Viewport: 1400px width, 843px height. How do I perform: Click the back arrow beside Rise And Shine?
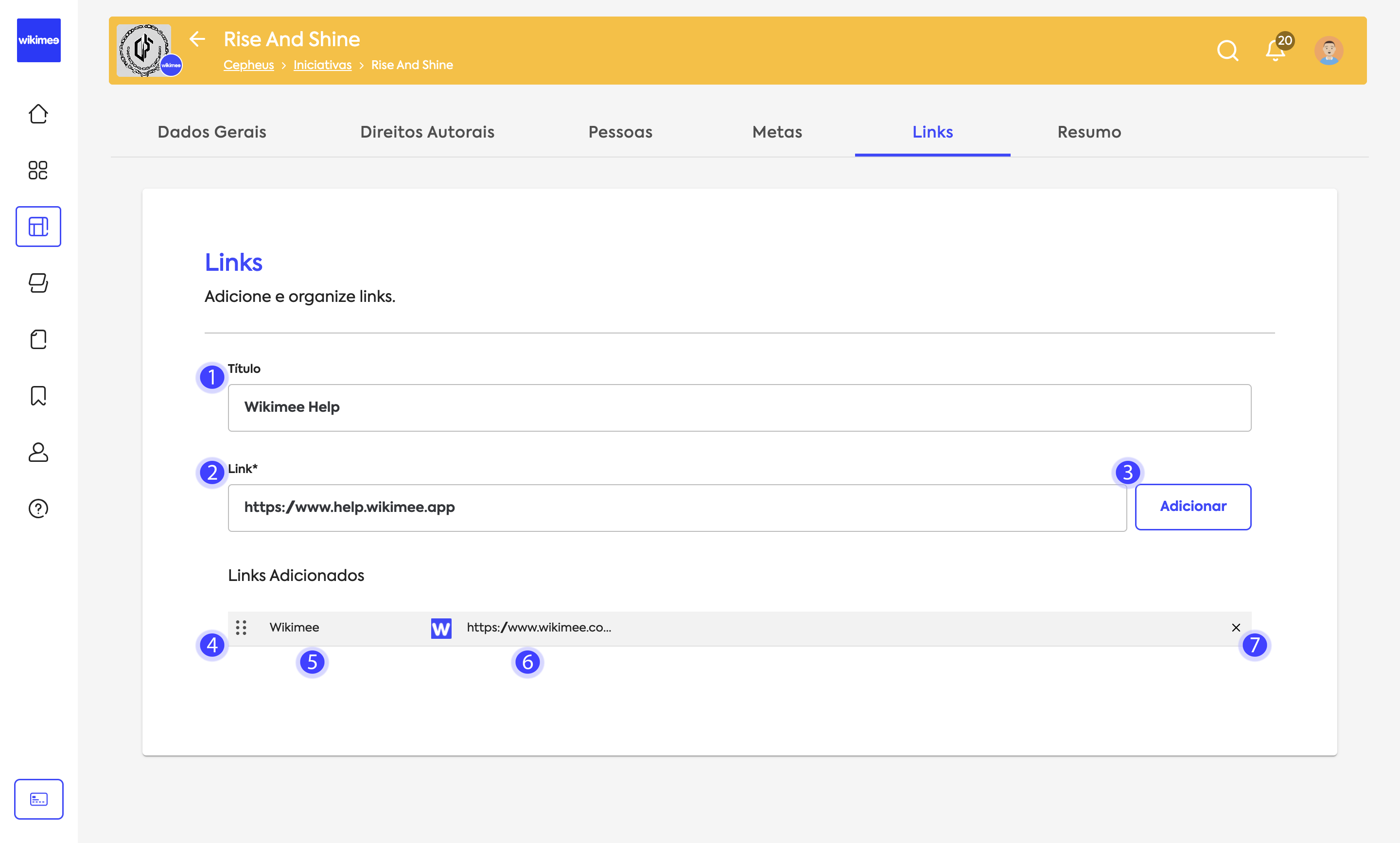point(196,38)
